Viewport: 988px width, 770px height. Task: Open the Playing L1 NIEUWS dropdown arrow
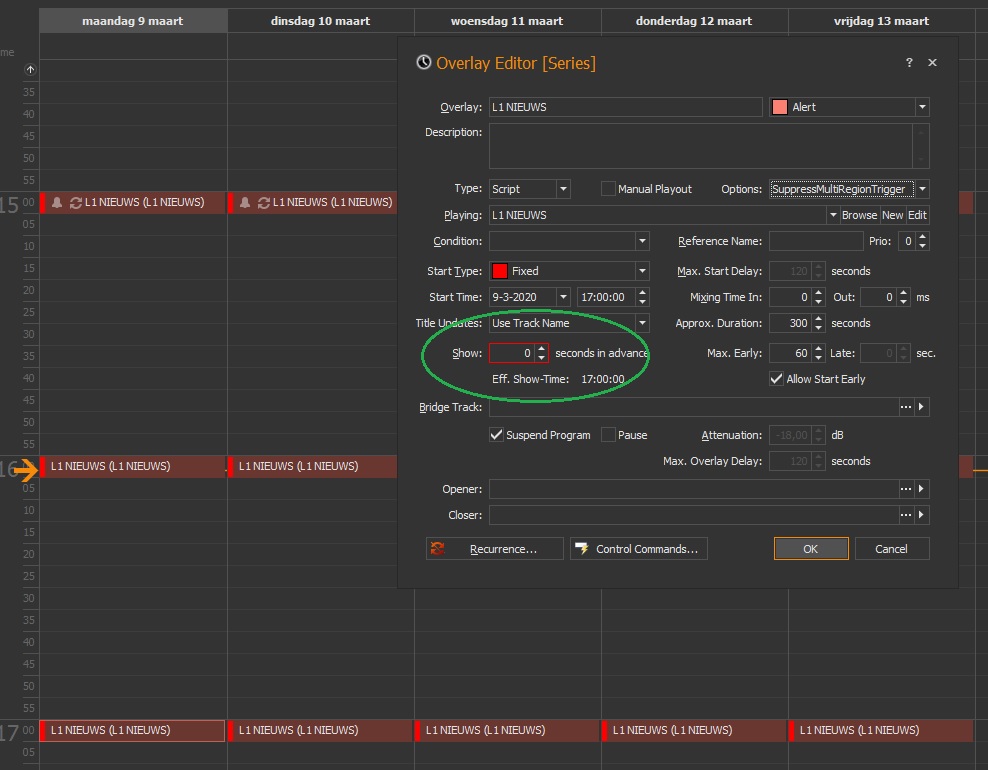[x=833, y=215]
